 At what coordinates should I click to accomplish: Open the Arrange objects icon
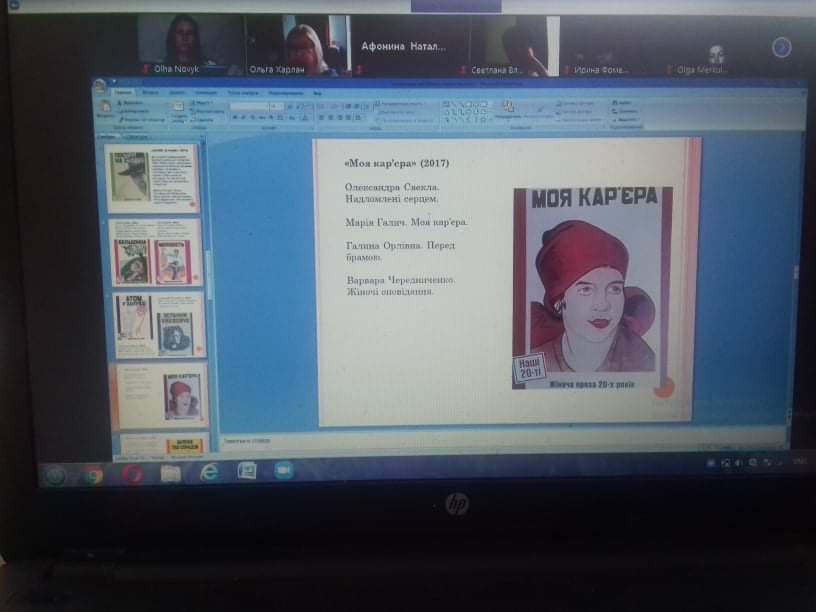tap(507, 109)
